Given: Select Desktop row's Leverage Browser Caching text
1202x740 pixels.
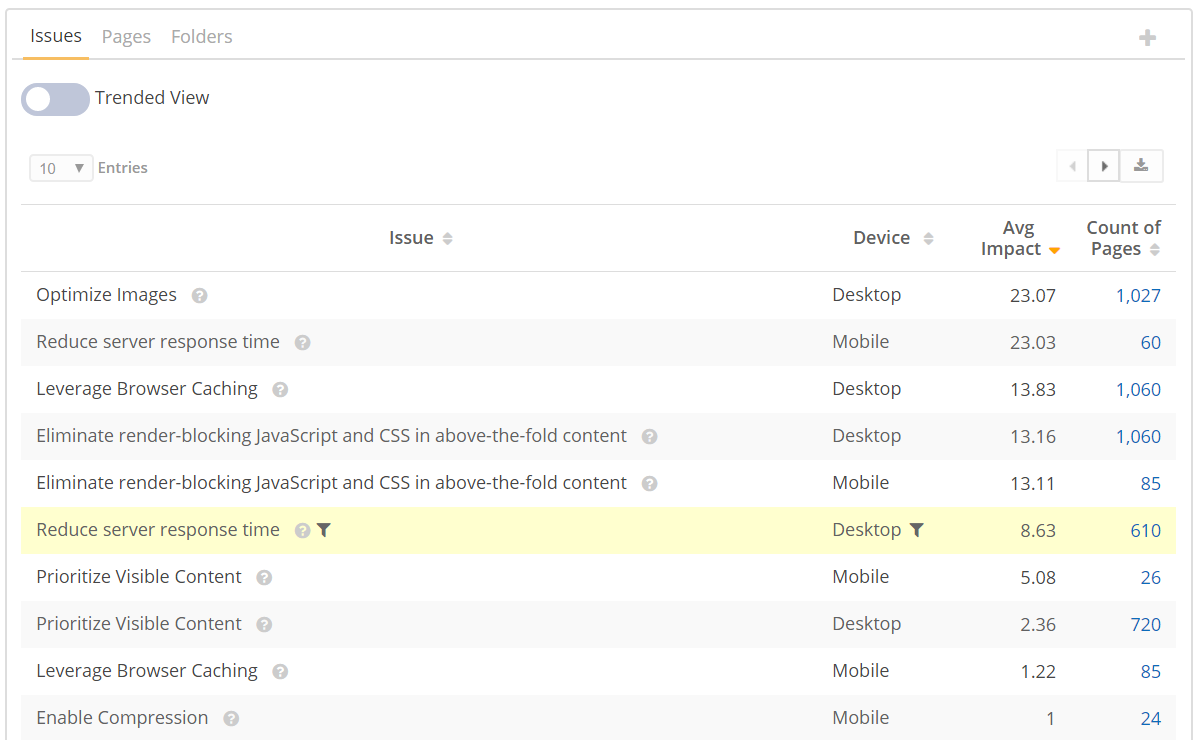Looking at the screenshot, I should [147, 389].
